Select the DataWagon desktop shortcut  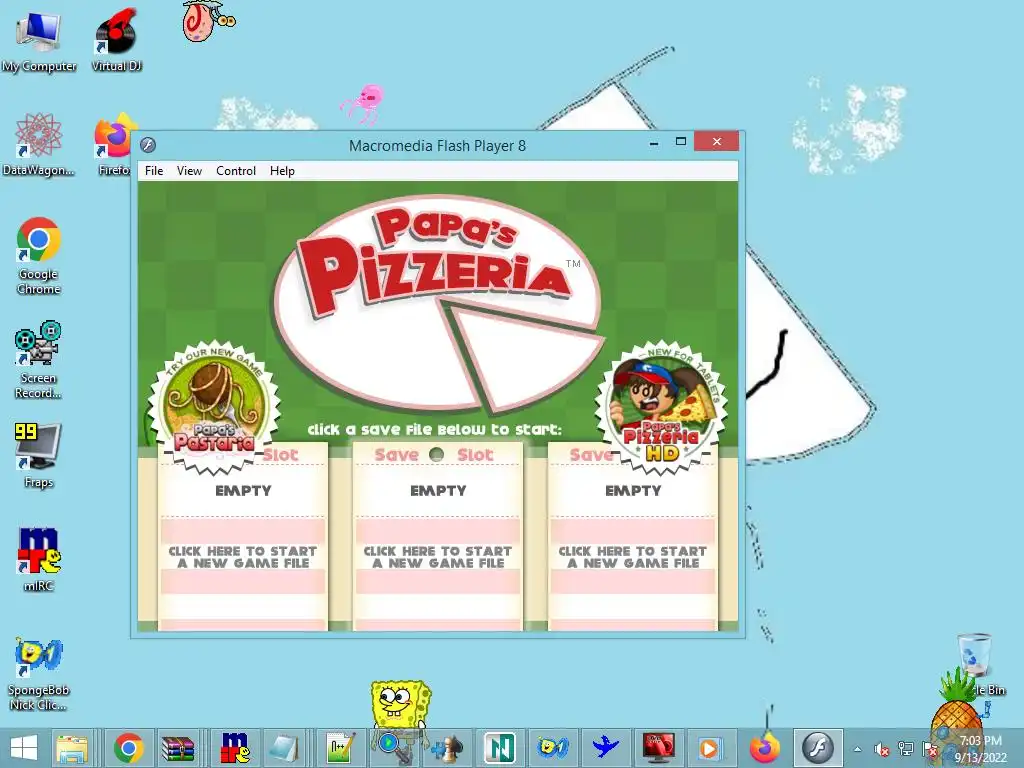pyautogui.click(x=39, y=145)
